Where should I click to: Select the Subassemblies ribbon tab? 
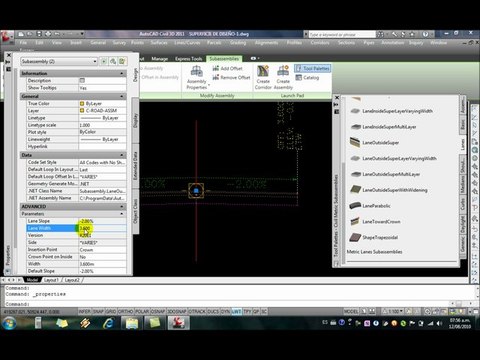click(224, 59)
